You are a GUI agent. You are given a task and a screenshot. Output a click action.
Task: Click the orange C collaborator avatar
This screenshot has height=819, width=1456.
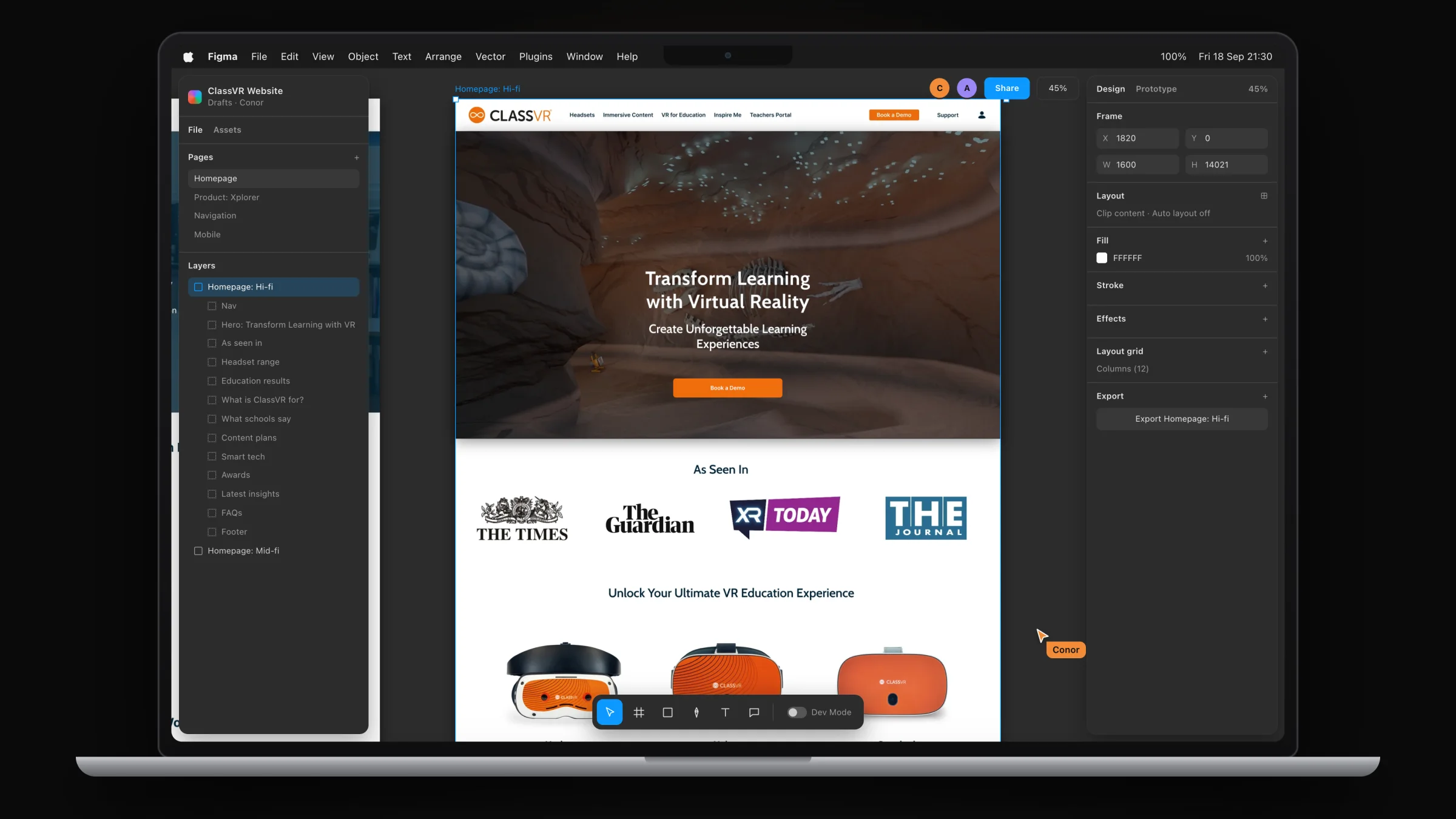point(940,88)
